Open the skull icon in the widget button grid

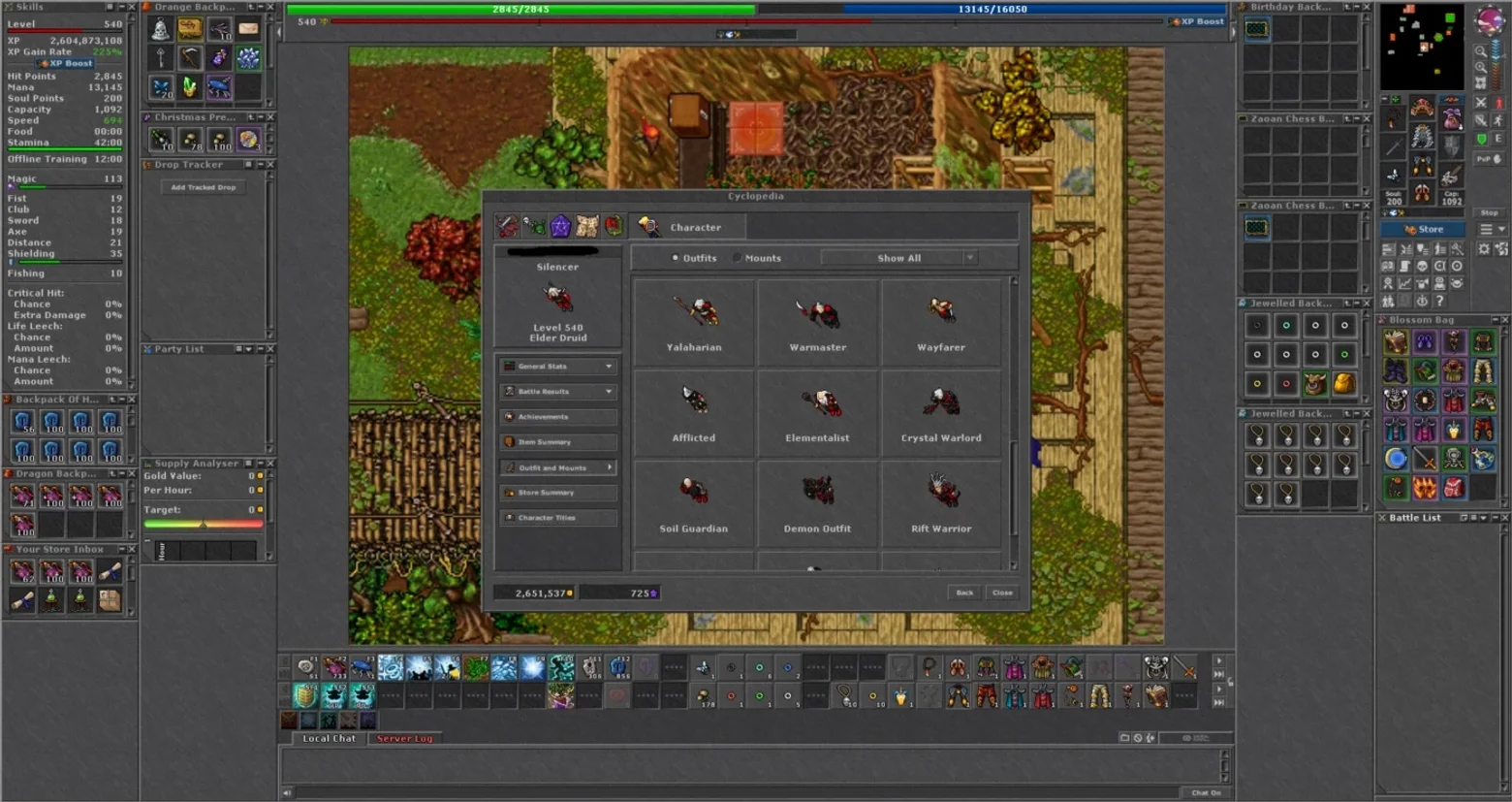1422,266
